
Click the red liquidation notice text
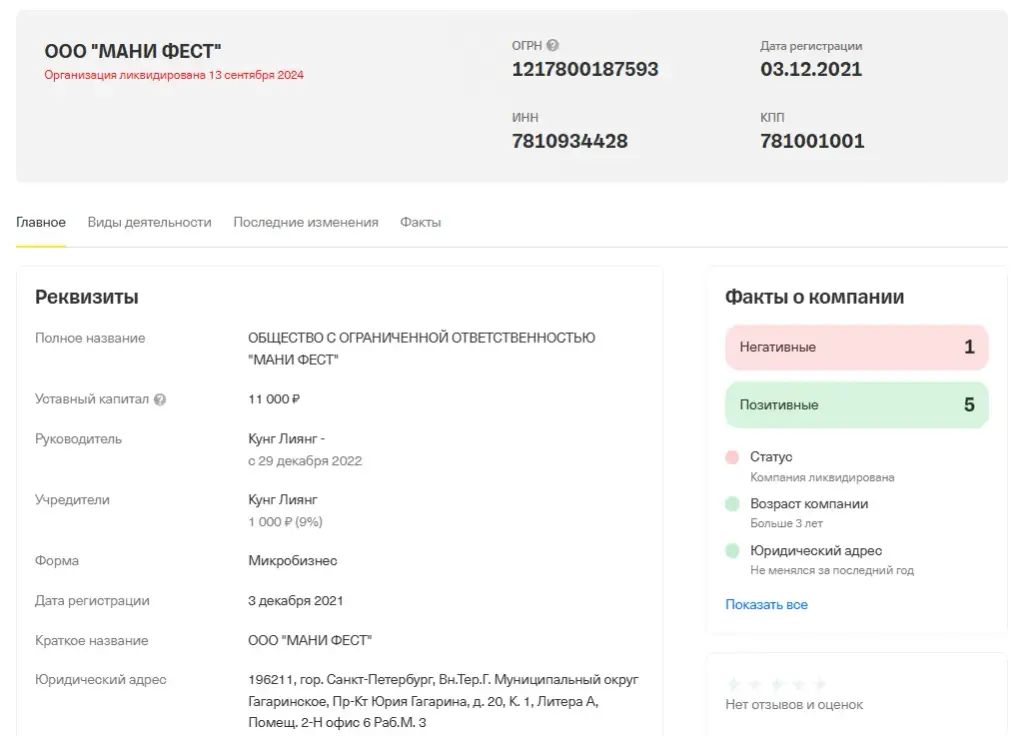point(174,75)
